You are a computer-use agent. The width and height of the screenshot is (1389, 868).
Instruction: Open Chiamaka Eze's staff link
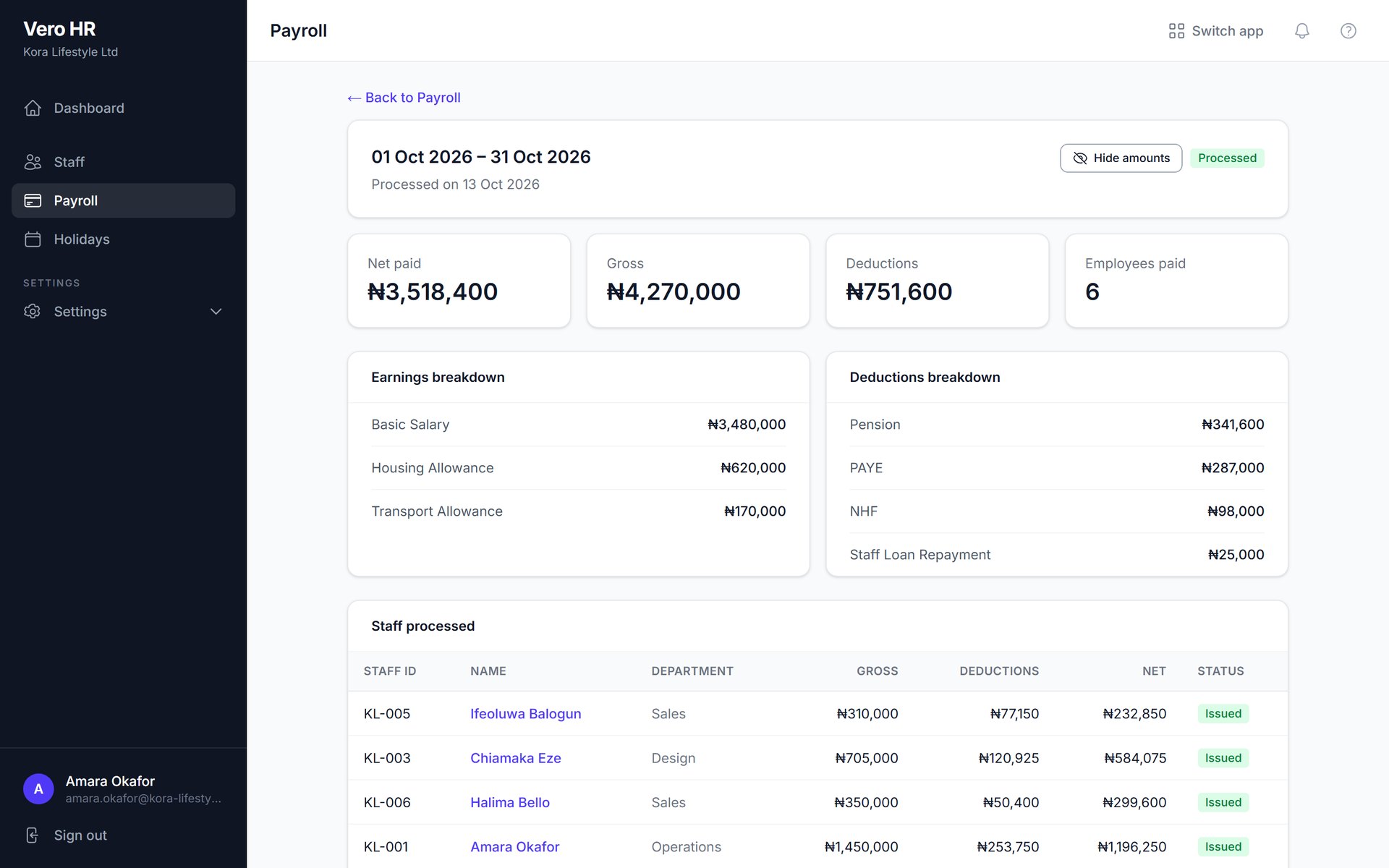pyautogui.click(x=515, y=758)
